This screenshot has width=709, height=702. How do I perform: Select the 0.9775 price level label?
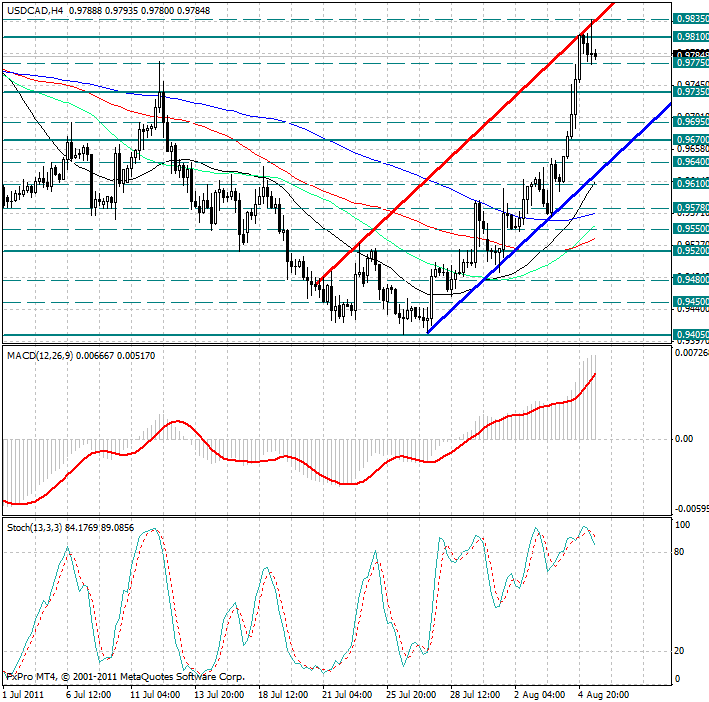(691, 63)
